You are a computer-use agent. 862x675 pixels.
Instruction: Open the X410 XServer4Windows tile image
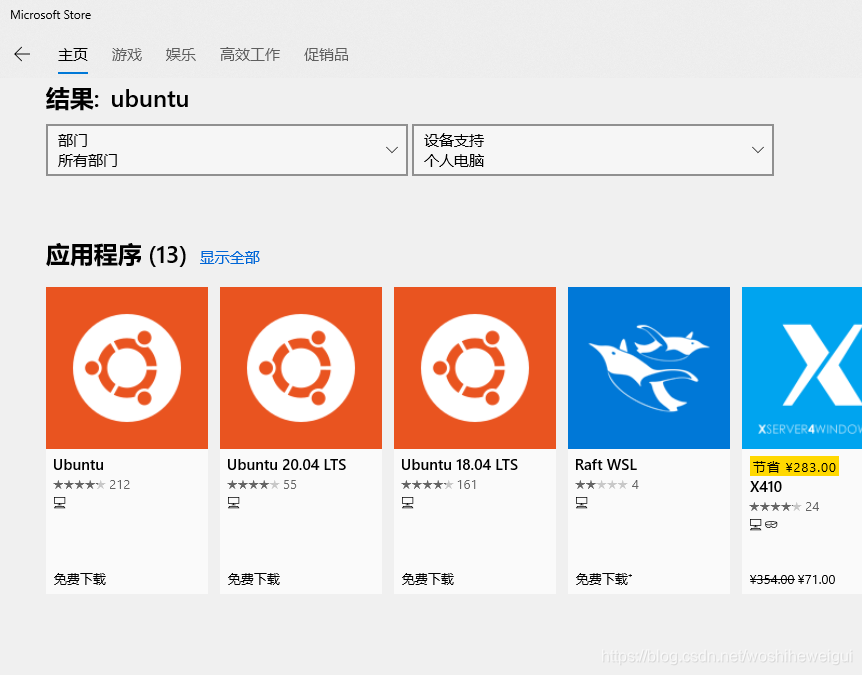tap(802, 368)
